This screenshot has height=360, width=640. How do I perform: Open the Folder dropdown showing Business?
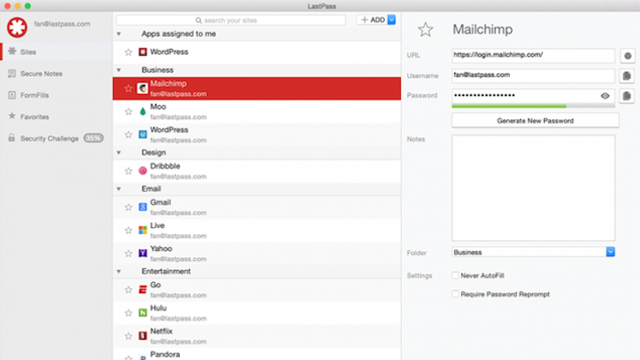click(x=533, y=252)
